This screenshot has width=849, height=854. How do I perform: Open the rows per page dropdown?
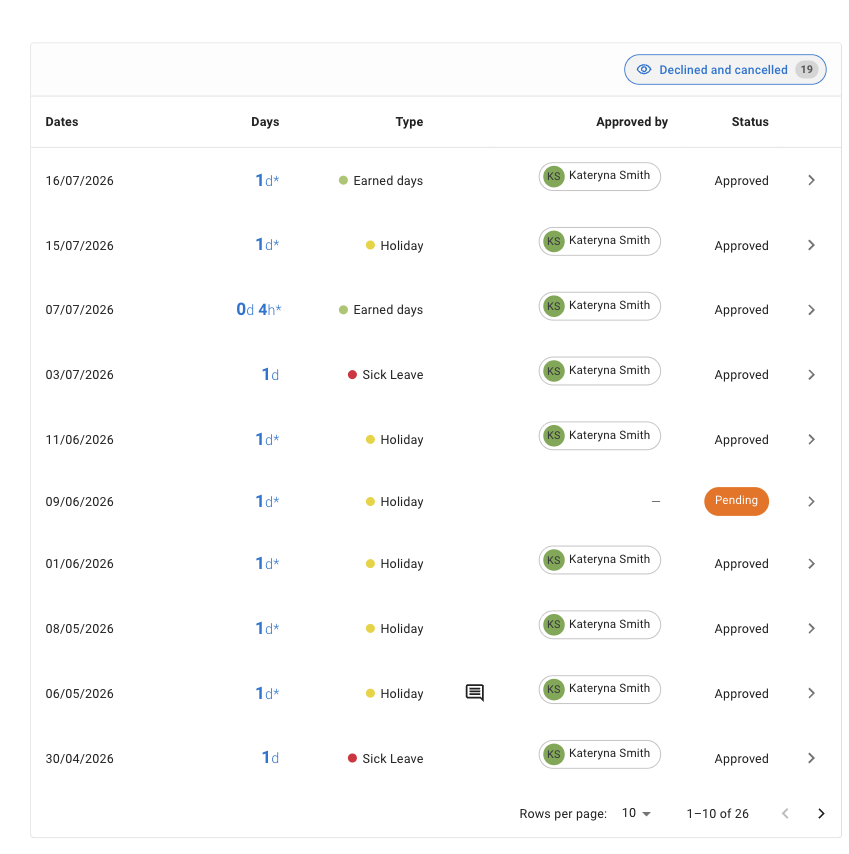click(636, 814)
